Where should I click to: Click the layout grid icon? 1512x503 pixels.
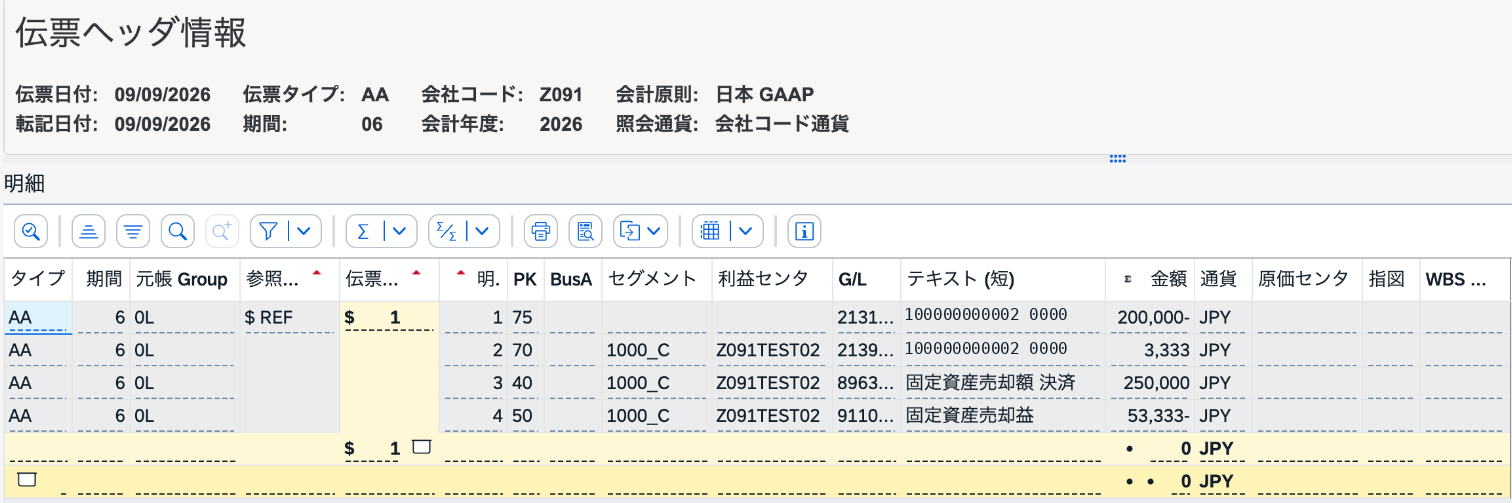tap(711, 231)
